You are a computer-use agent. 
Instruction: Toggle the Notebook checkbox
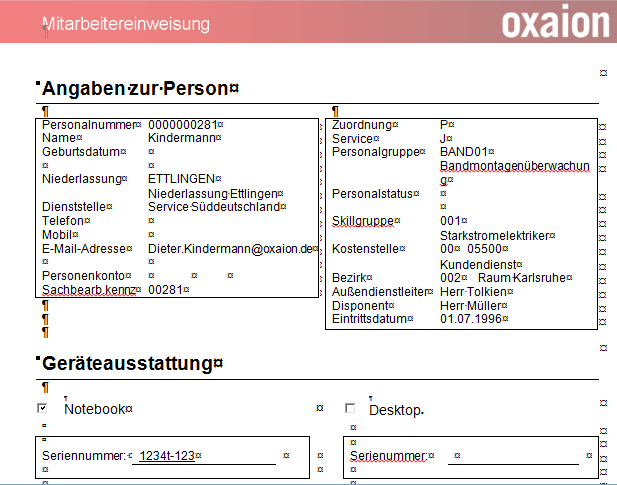pyautogui.click(x=42, y=408)
